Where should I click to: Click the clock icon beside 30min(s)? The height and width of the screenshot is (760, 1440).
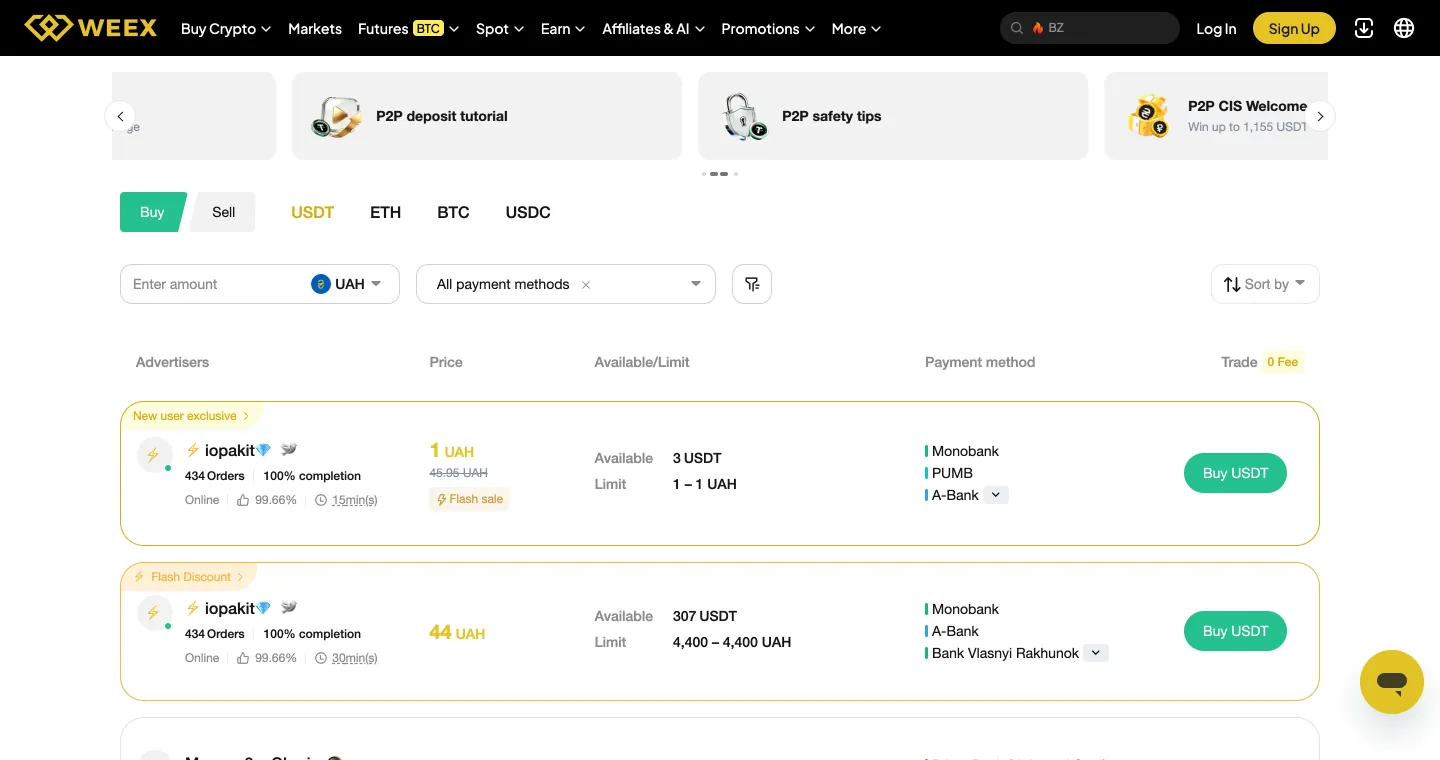tap(321, 658)
